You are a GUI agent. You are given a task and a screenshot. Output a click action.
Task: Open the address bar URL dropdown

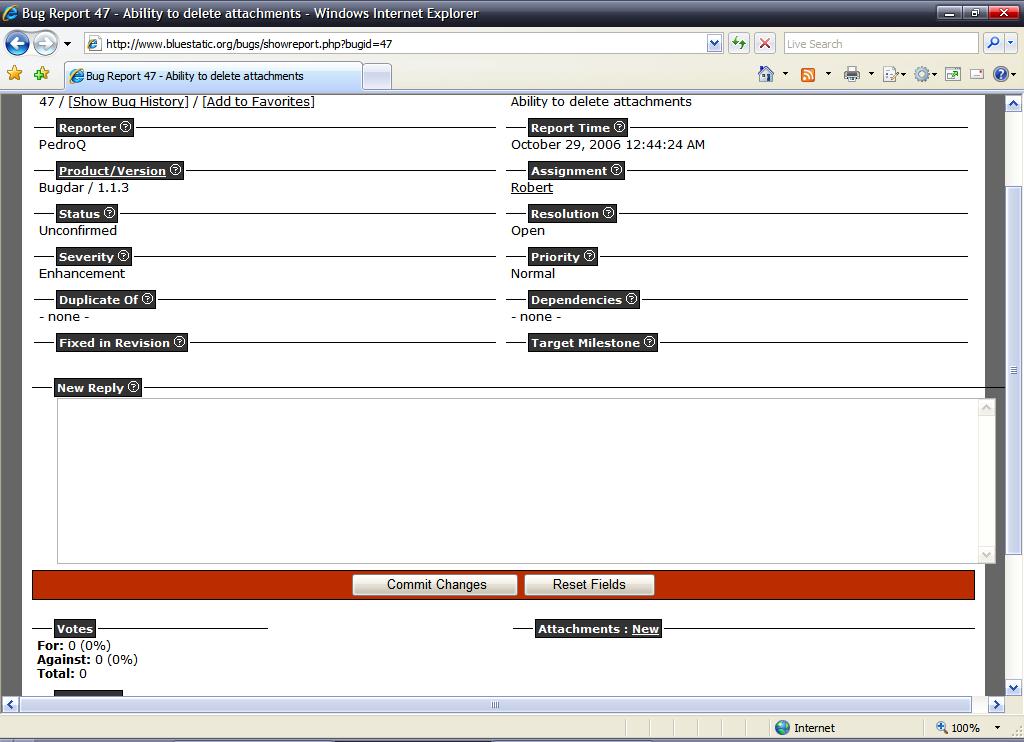click(x=714, y=43)
